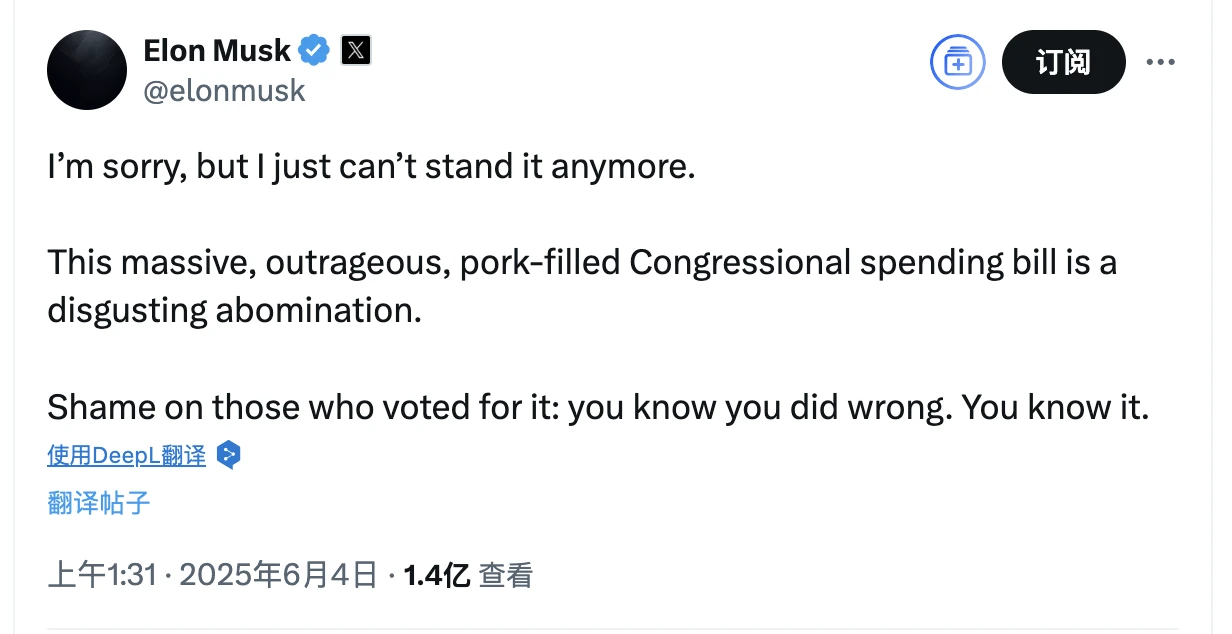Click the 1.4亿 view count number
Image resolution: width=1232 pixels, height=634 pixels.
pyautogui.click(x=436, y=576)
